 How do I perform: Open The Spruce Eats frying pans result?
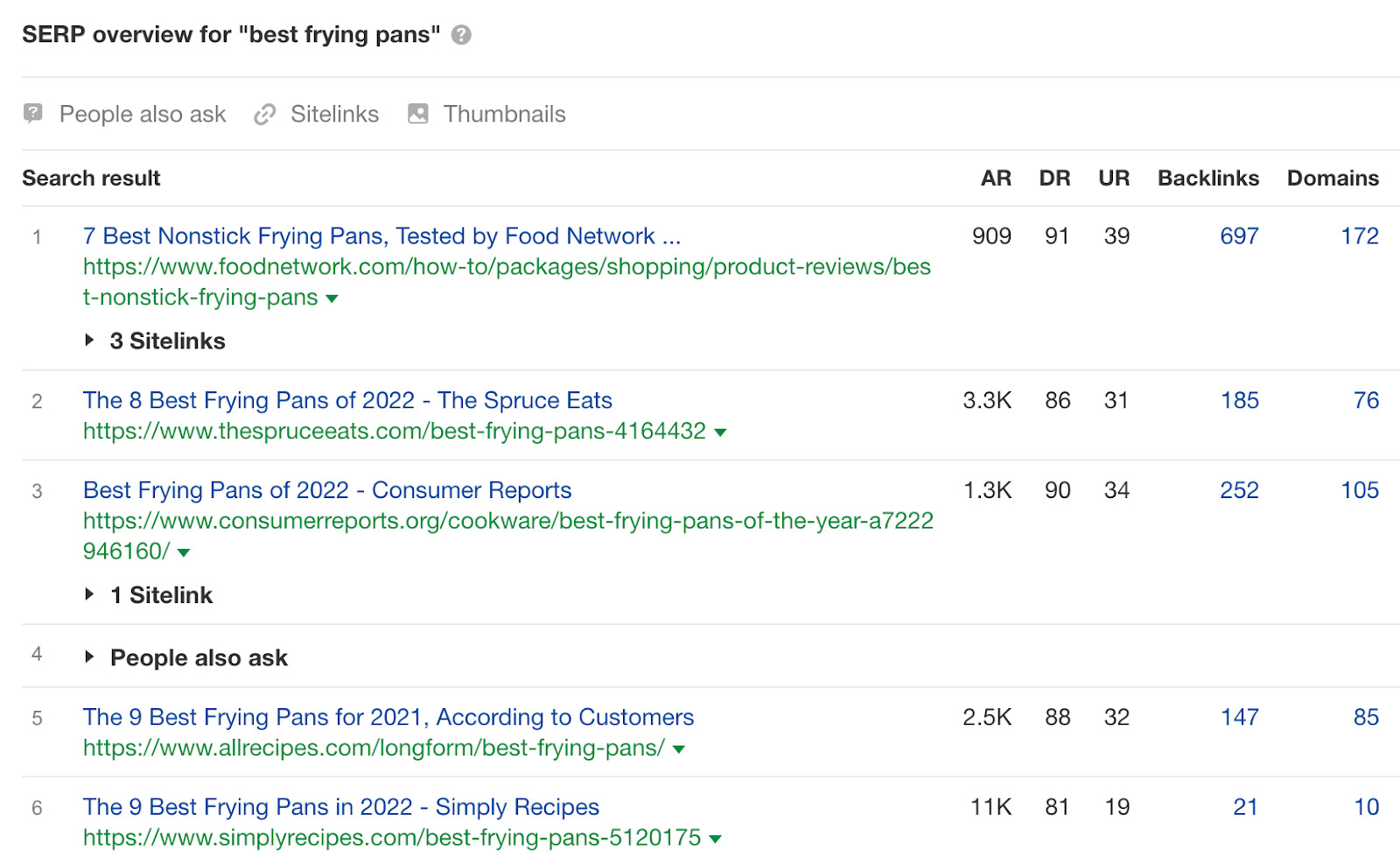tap(347, 401)
